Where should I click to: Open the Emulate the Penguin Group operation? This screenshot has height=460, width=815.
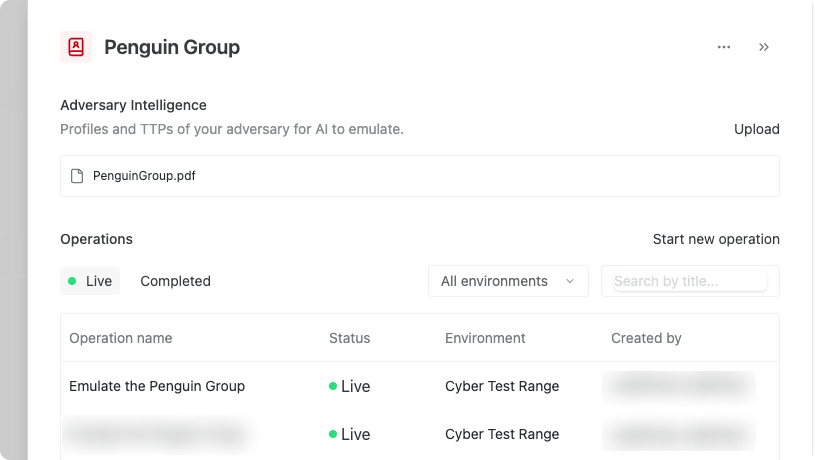(x=157, y=386)
